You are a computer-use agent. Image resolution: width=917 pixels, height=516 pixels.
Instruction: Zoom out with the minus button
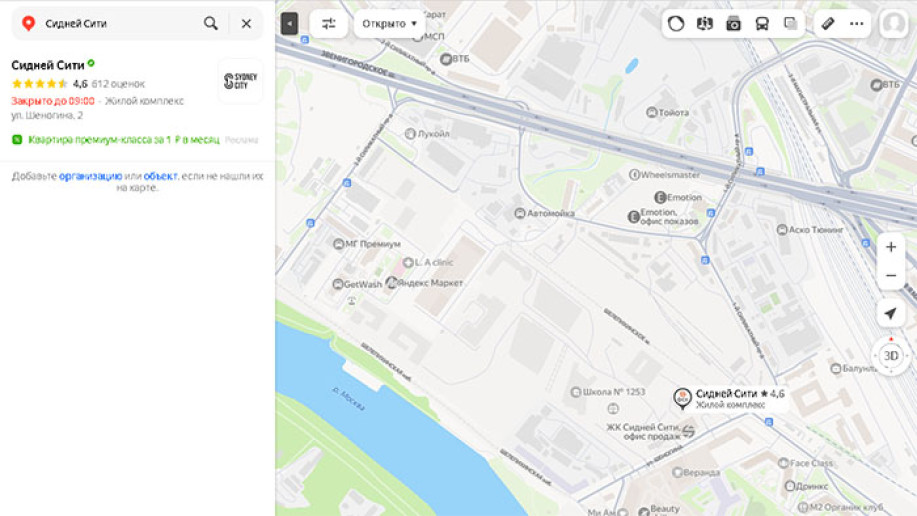click(x=890, y=275)
